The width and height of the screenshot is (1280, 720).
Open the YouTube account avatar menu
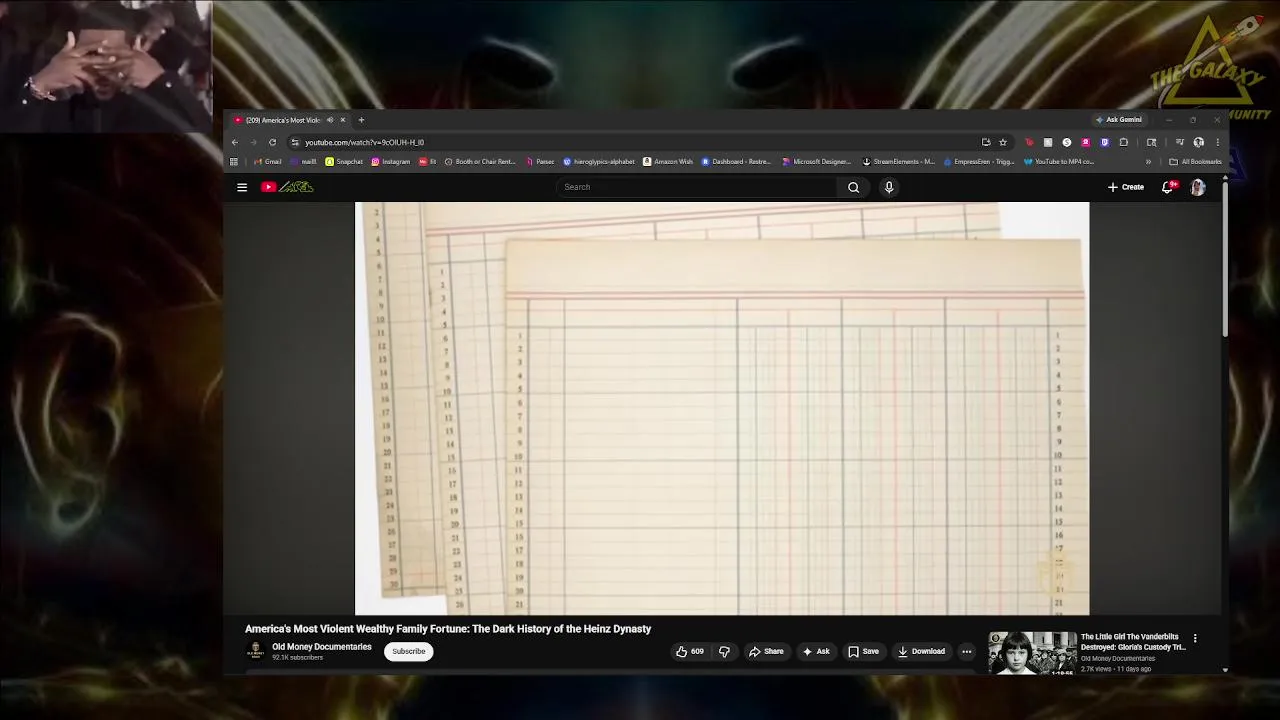tap(1198, 187)
